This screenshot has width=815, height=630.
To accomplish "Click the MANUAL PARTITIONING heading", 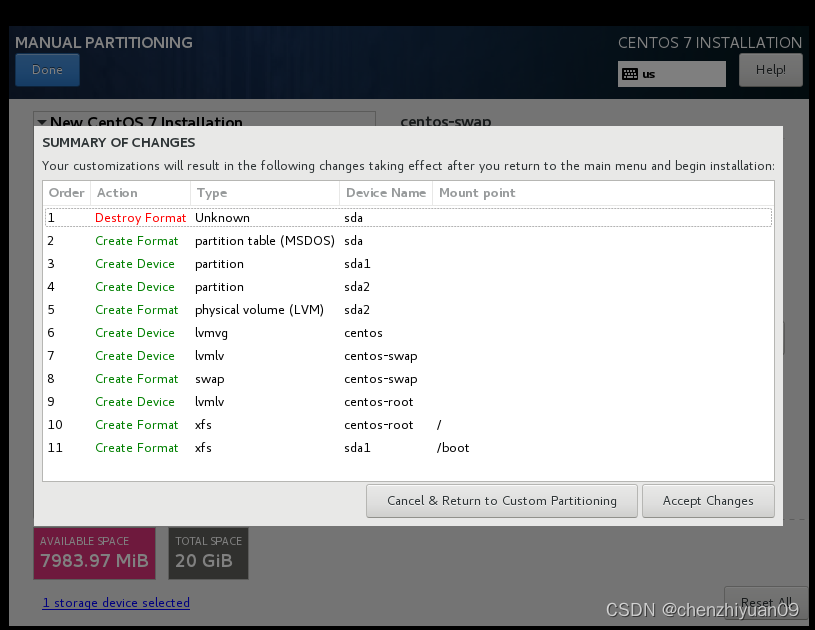I will [104, 43].
